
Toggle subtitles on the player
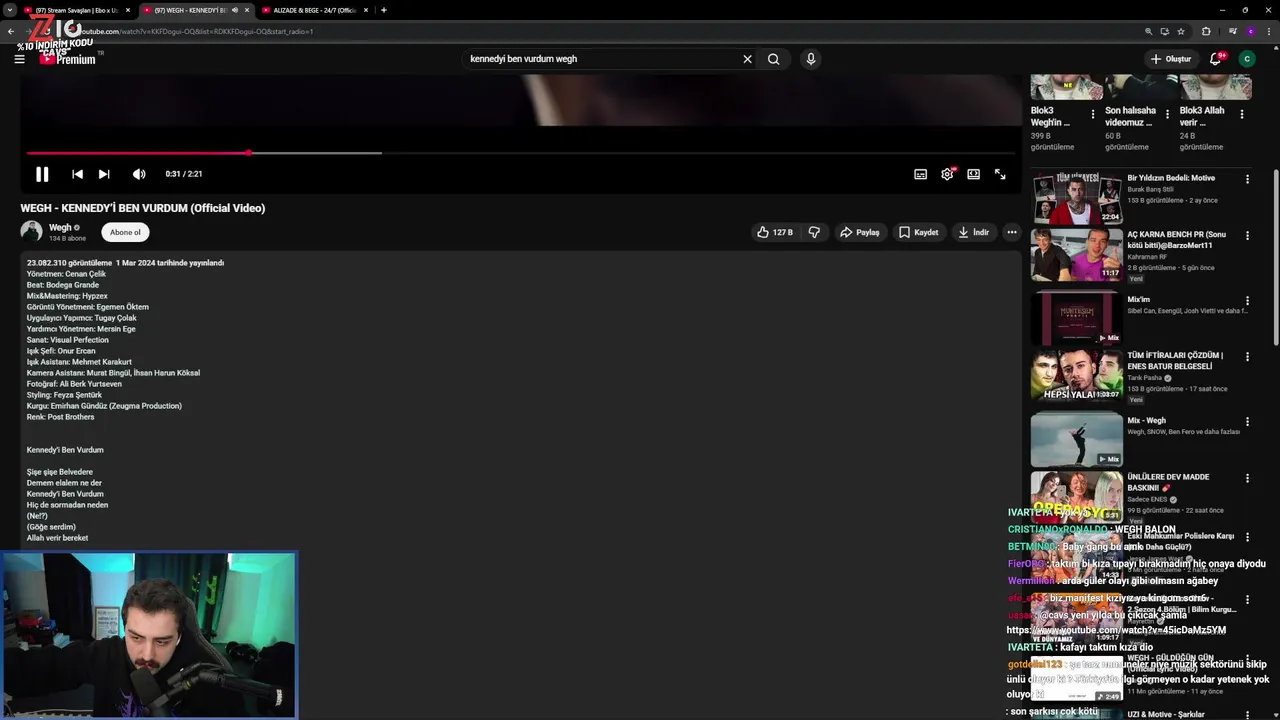[920, 174]
